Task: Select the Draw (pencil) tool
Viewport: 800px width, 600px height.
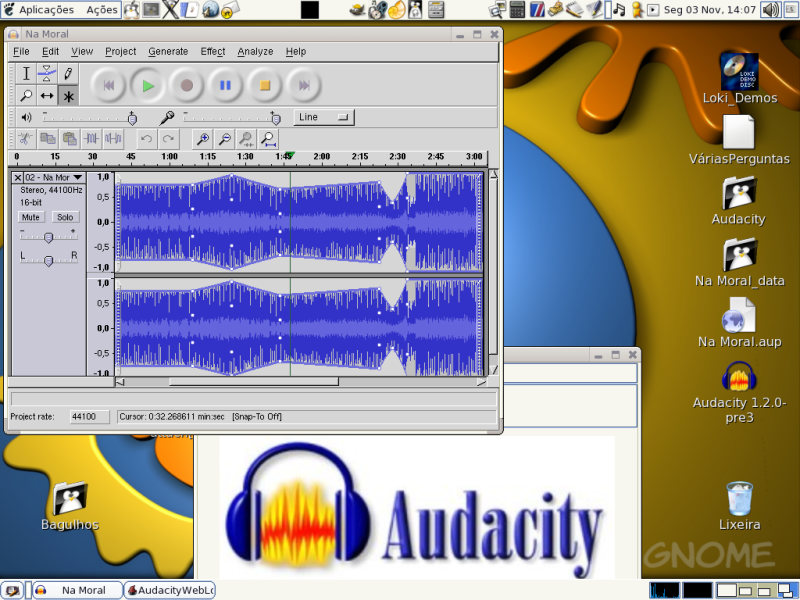Action: pyautogui.click(x=68, y=73)
